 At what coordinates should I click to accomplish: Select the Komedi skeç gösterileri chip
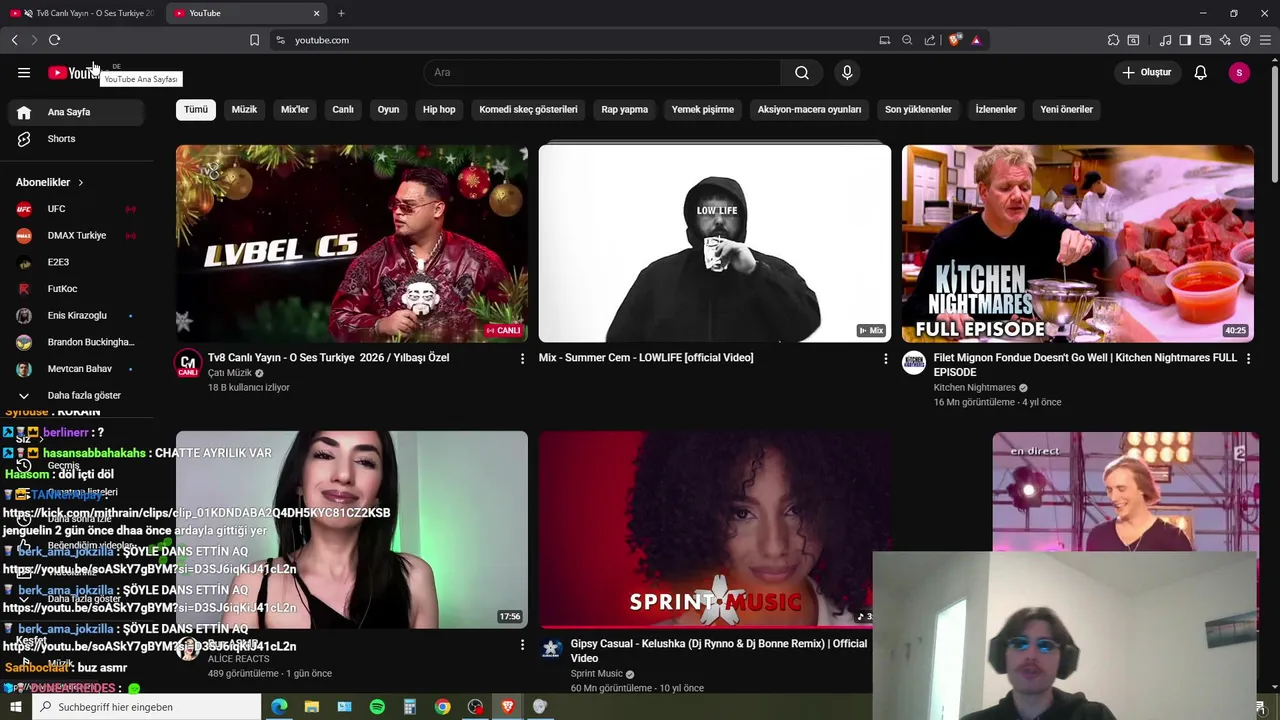pos(528,109)
